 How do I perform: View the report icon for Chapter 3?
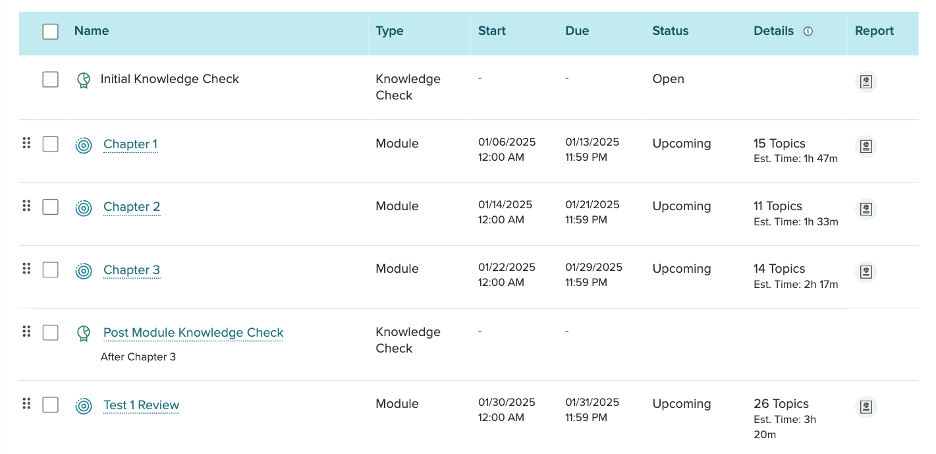[x=866, y=271]
